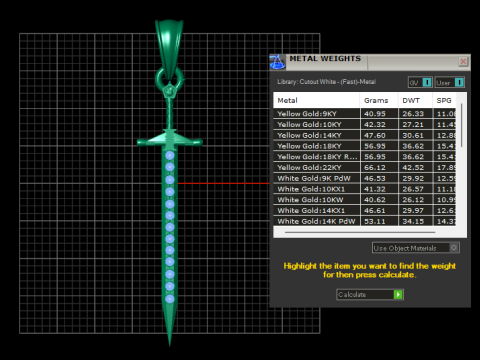Click the Metal Weights flask icon
The image size is (480, 360).
tap(277, 62)
